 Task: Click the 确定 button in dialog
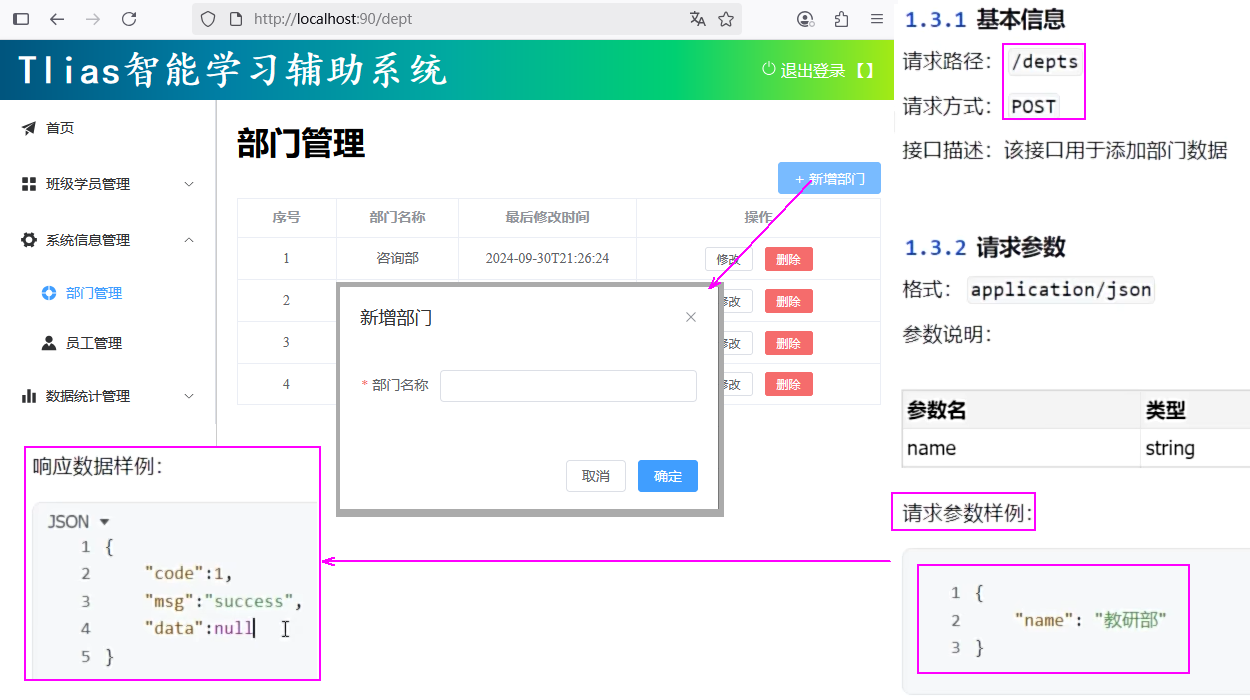[667, 476]
